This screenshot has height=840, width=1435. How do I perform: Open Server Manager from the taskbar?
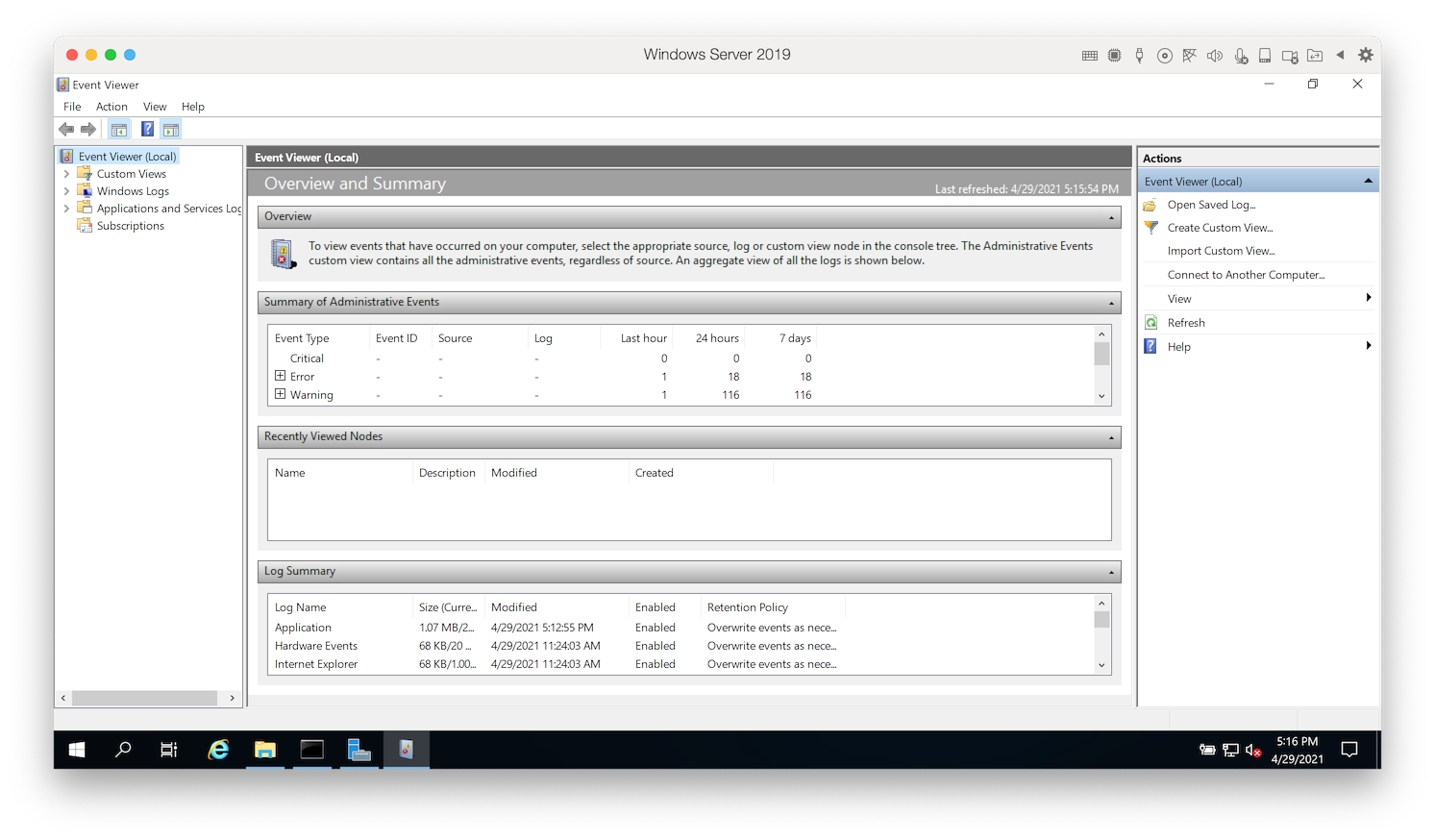359,750
